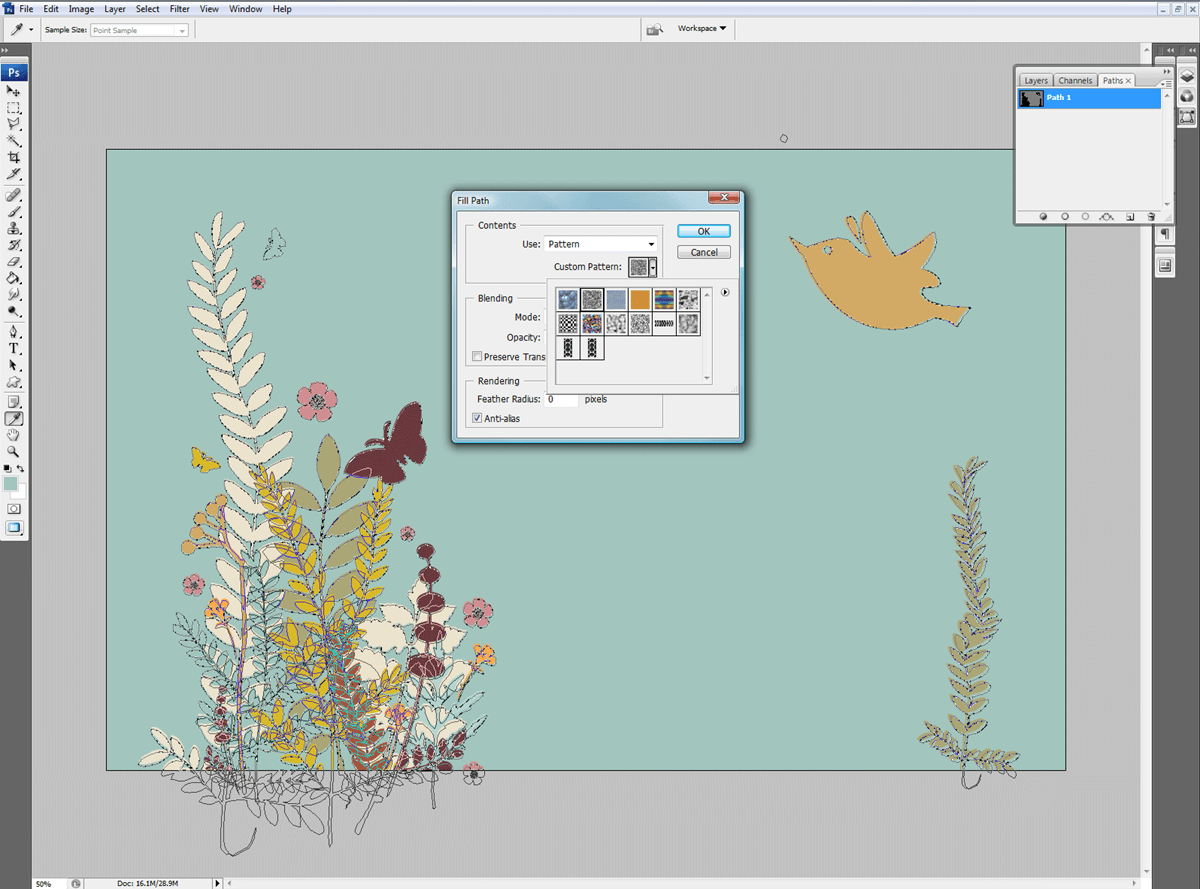Screen dimensions: 1200x889
Task: Activate the Hand tool
Action: pos(14,436)
